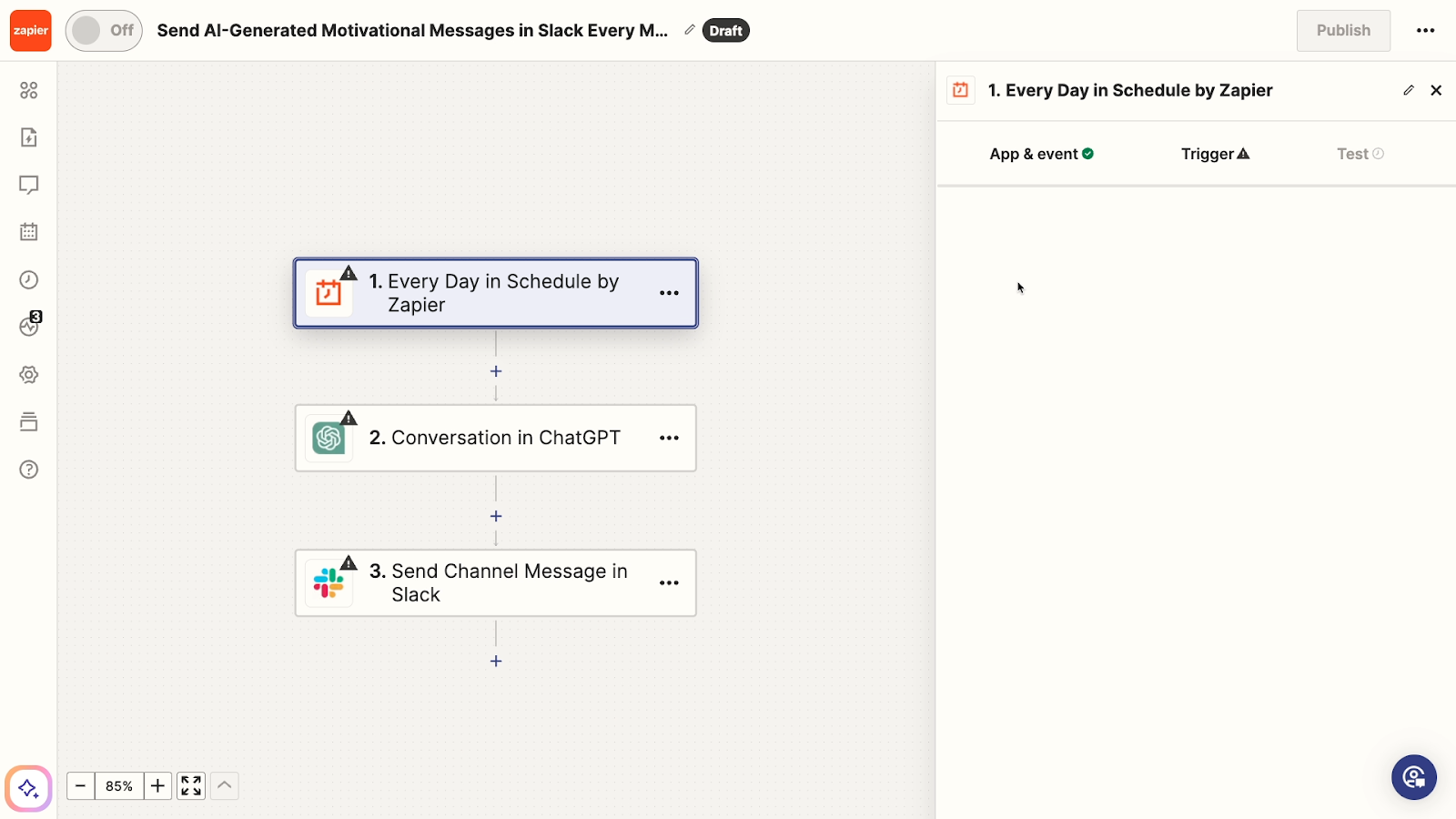Zoom in the canvas with plus button
The height and width of the screenshot is (819, 1456).
[x=157, y=785]
